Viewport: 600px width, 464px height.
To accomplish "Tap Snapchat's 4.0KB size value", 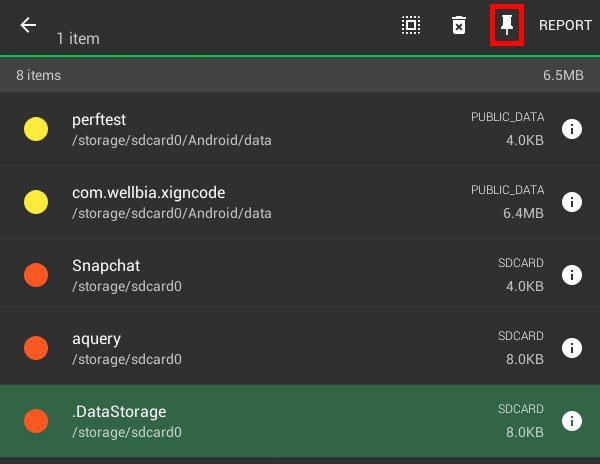I will [x=525, y=286].
